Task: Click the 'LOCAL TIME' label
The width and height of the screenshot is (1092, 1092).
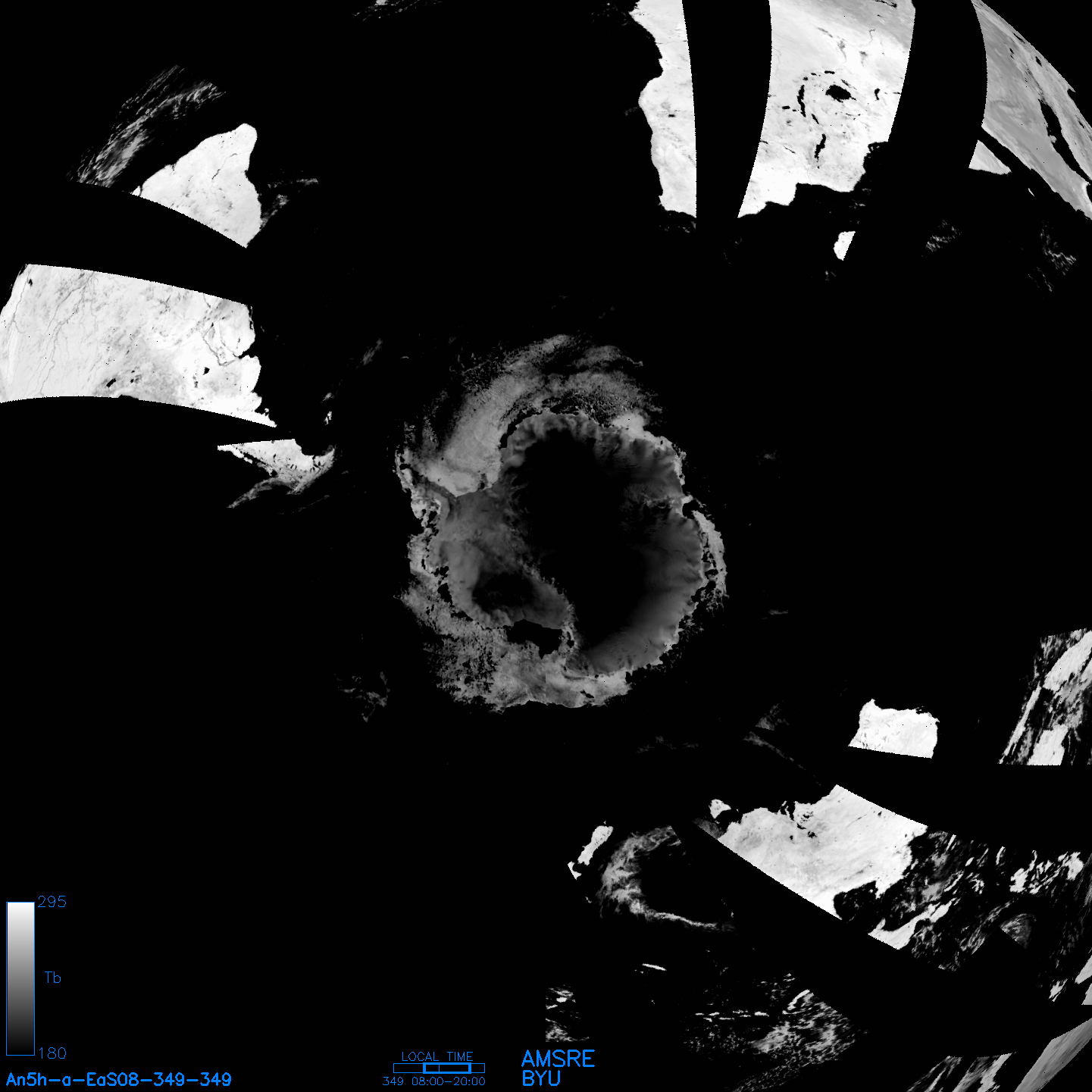Action: pos(437,1056)
